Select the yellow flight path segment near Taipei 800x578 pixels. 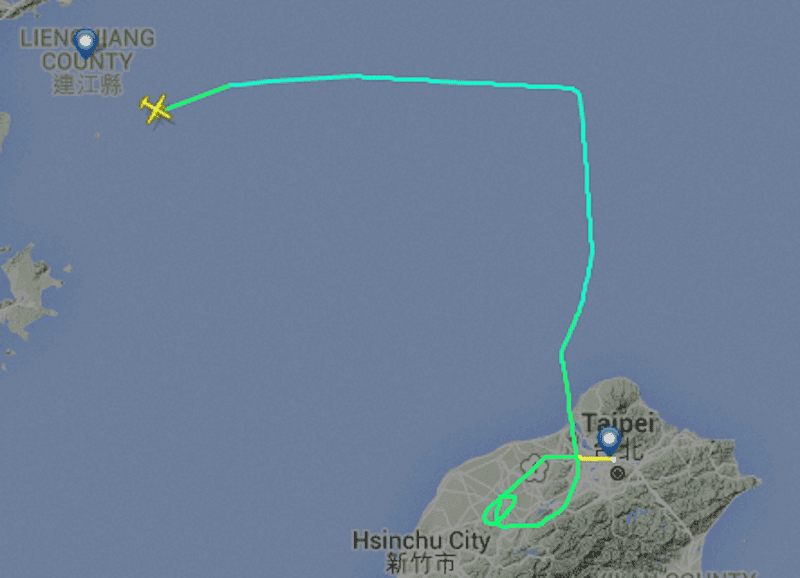596,459
